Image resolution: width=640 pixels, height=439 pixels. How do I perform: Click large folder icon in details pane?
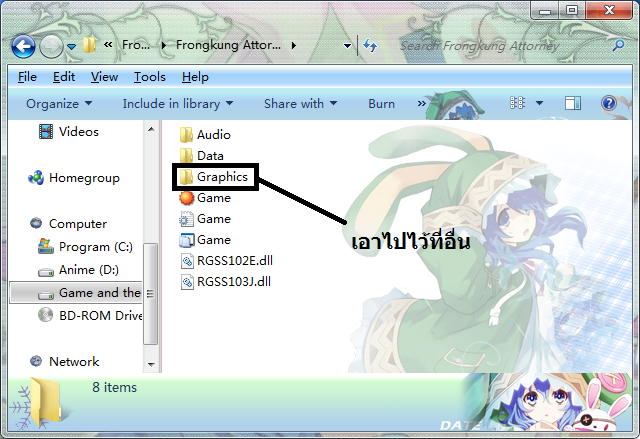click(x=46, y=402)
